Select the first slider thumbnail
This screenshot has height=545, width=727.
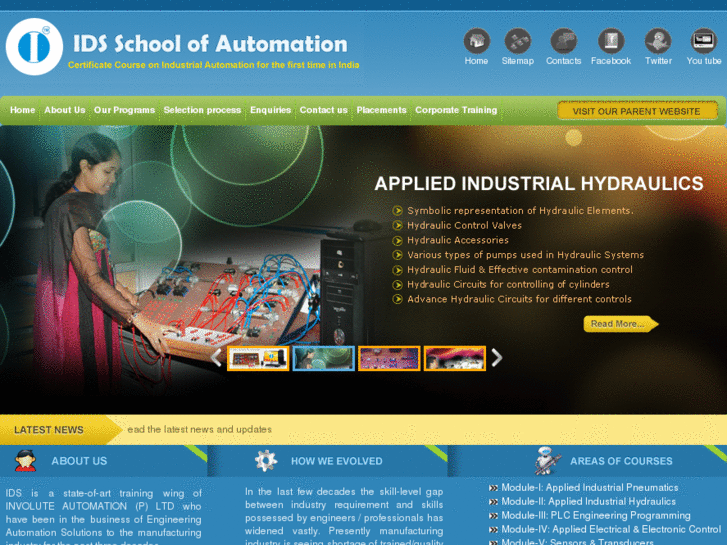click(258, 358)
